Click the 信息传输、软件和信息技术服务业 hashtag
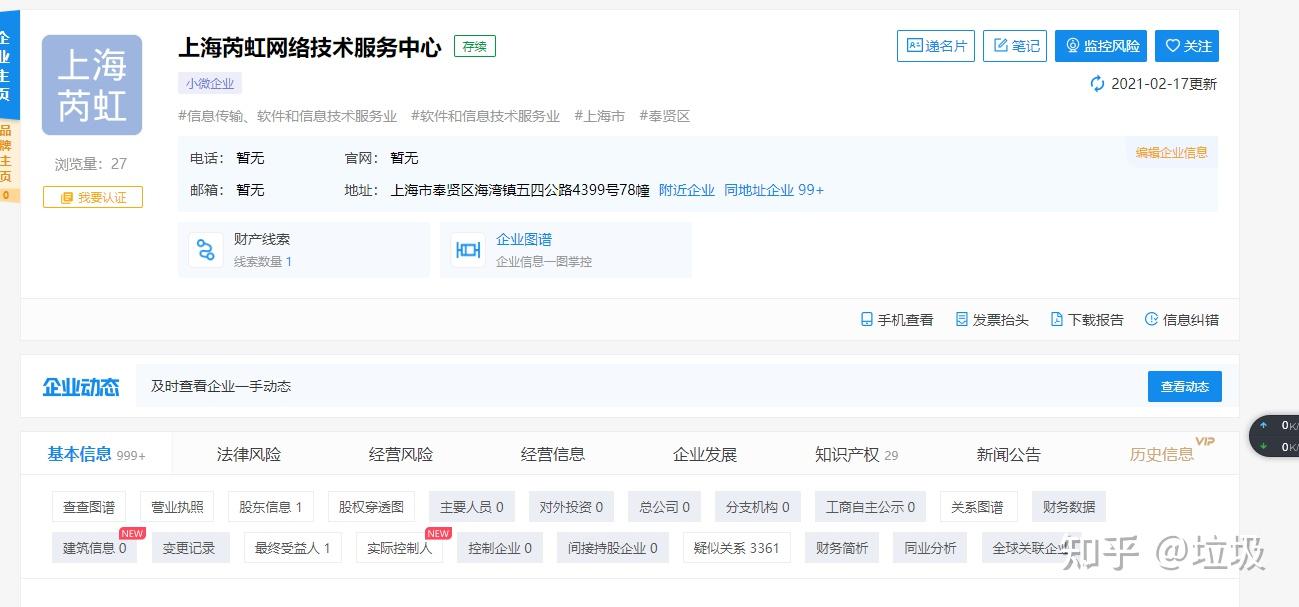1299x607 pixels. click(x=287, y=116)
